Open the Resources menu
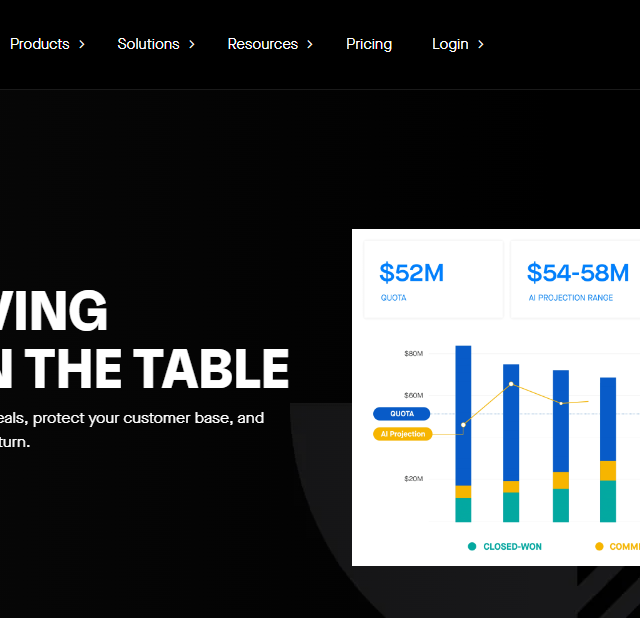This screenshot has width=640, height=618. pos(262,44)
